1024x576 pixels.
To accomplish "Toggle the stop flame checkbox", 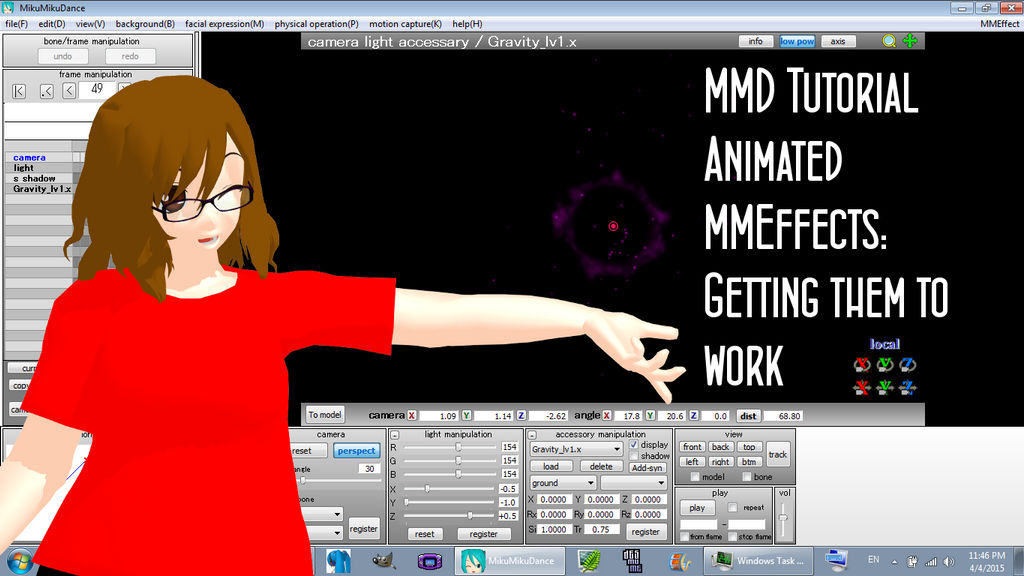I will [x=733, y=536].
